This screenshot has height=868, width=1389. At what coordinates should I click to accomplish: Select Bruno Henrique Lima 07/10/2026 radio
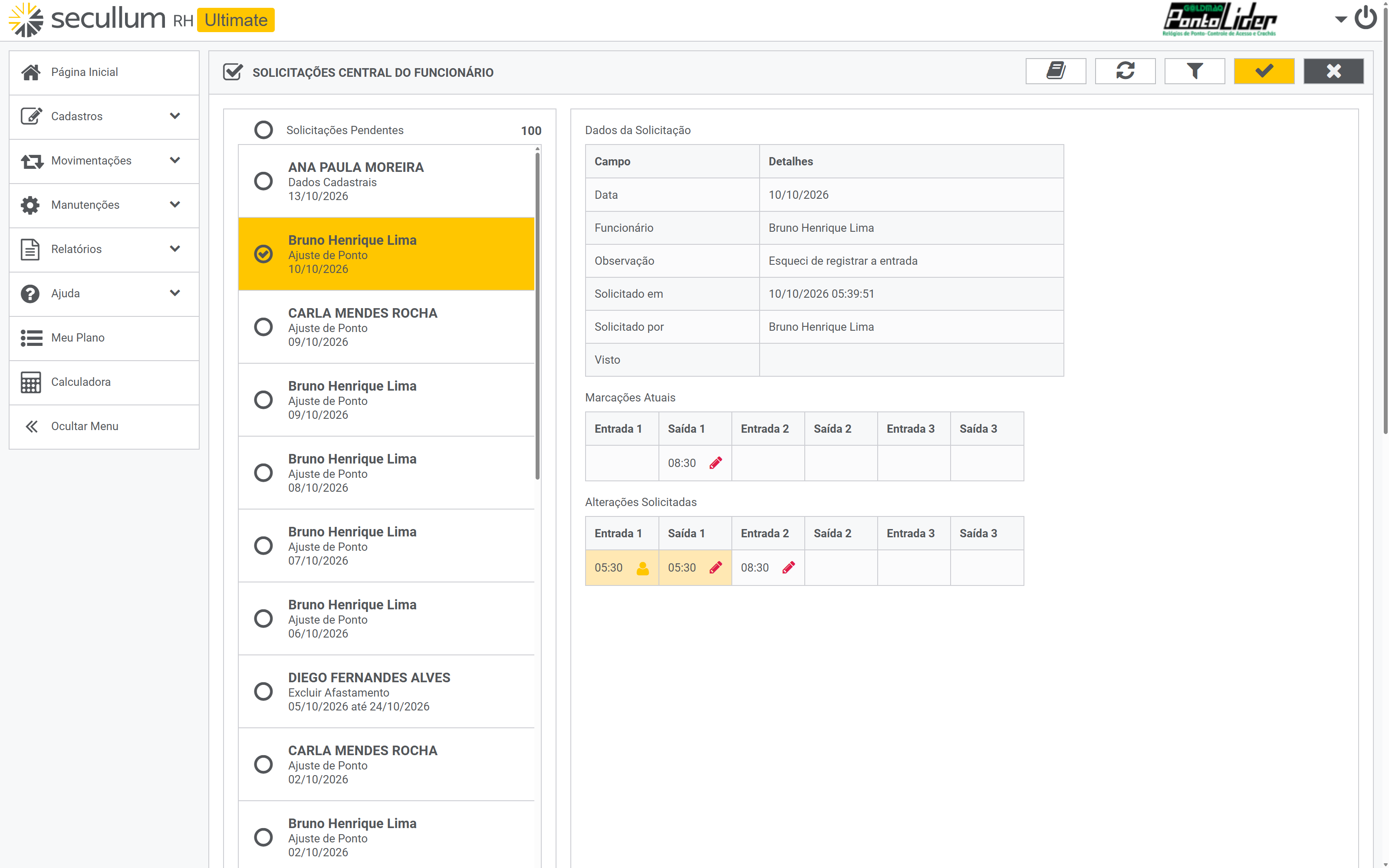coord(263,546)
